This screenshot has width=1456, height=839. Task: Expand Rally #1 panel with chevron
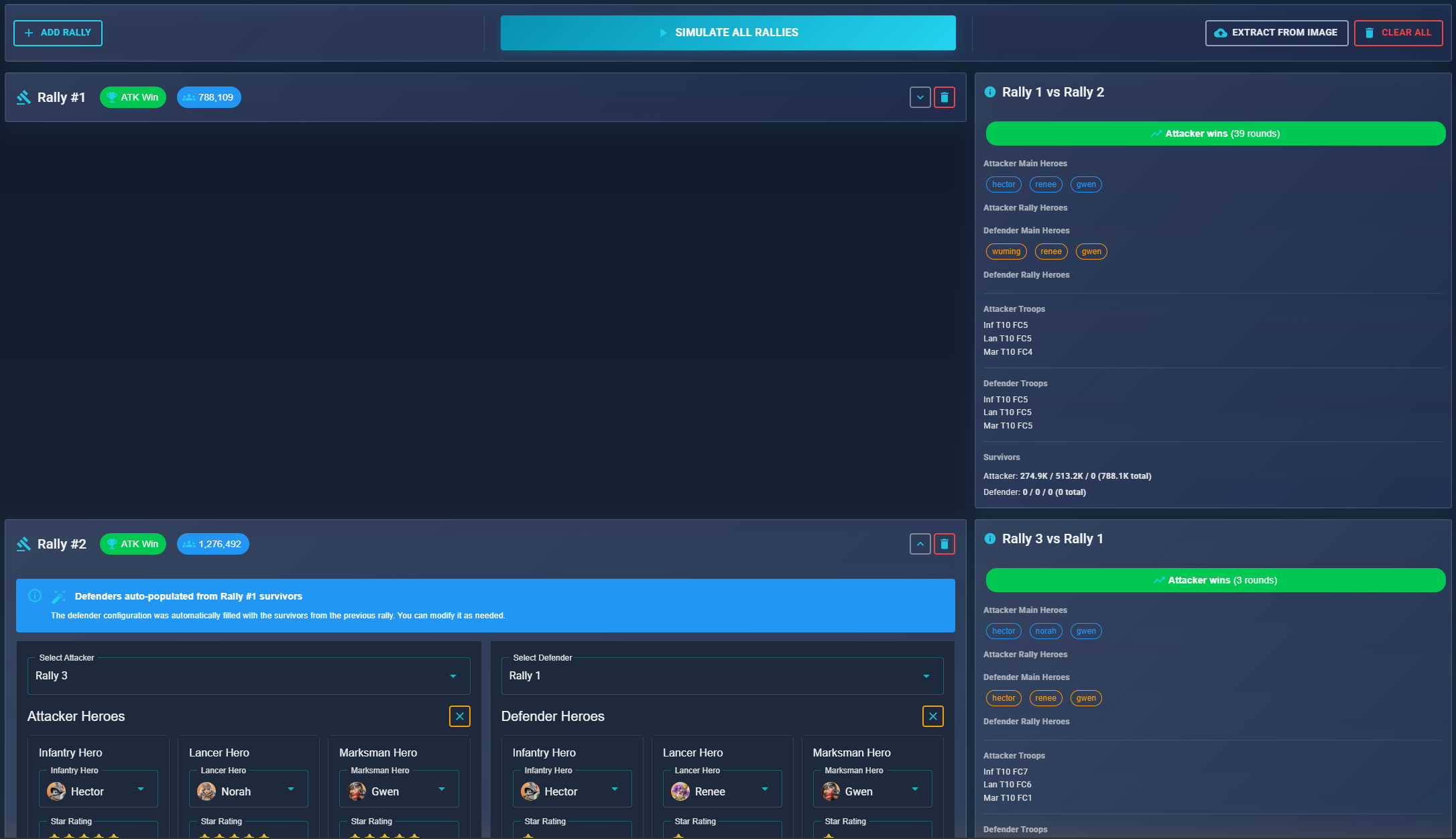coord(920,97)
